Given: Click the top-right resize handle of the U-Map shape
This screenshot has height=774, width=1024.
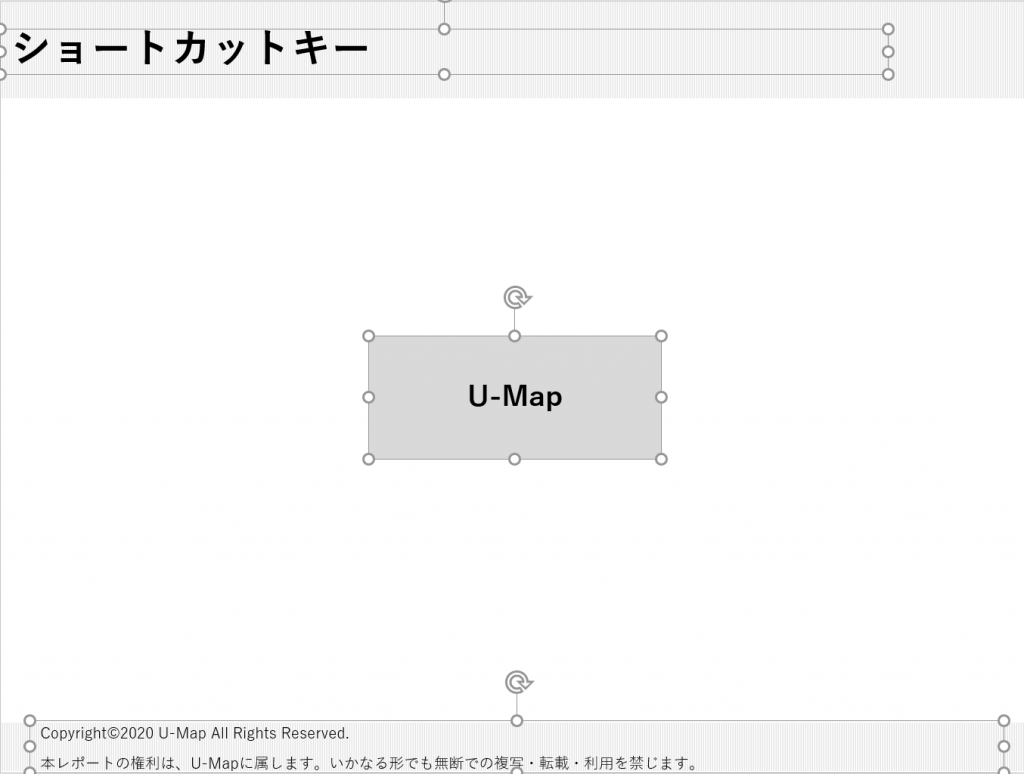Looking at the screenshot, I should point(661,336).
